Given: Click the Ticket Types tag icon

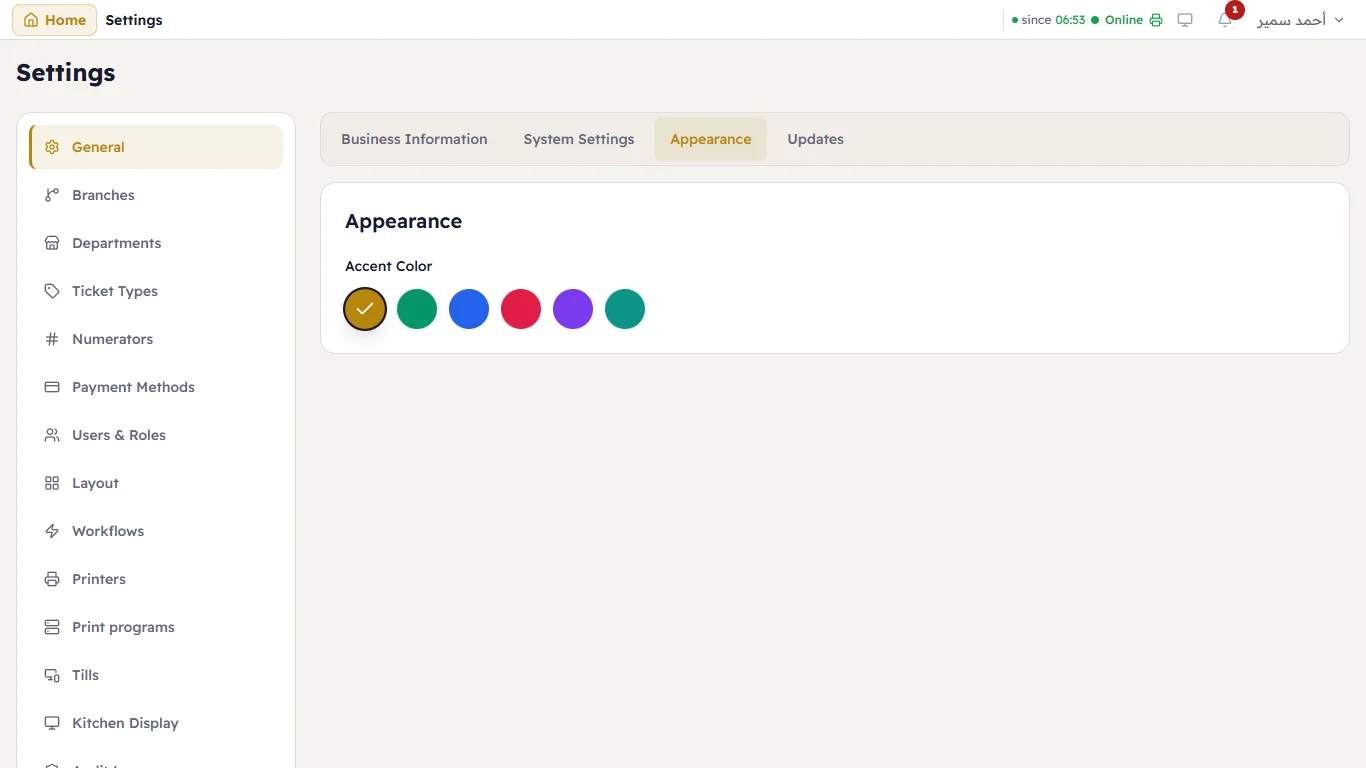Looking at the screenshot, I should point(52,291).
